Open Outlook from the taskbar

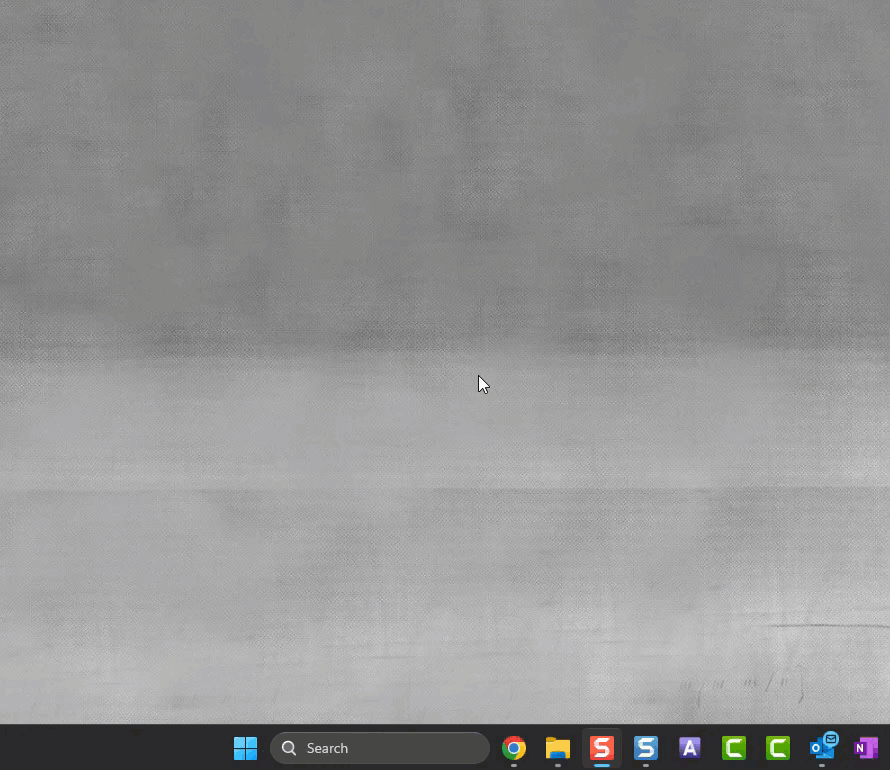point(822,748)
